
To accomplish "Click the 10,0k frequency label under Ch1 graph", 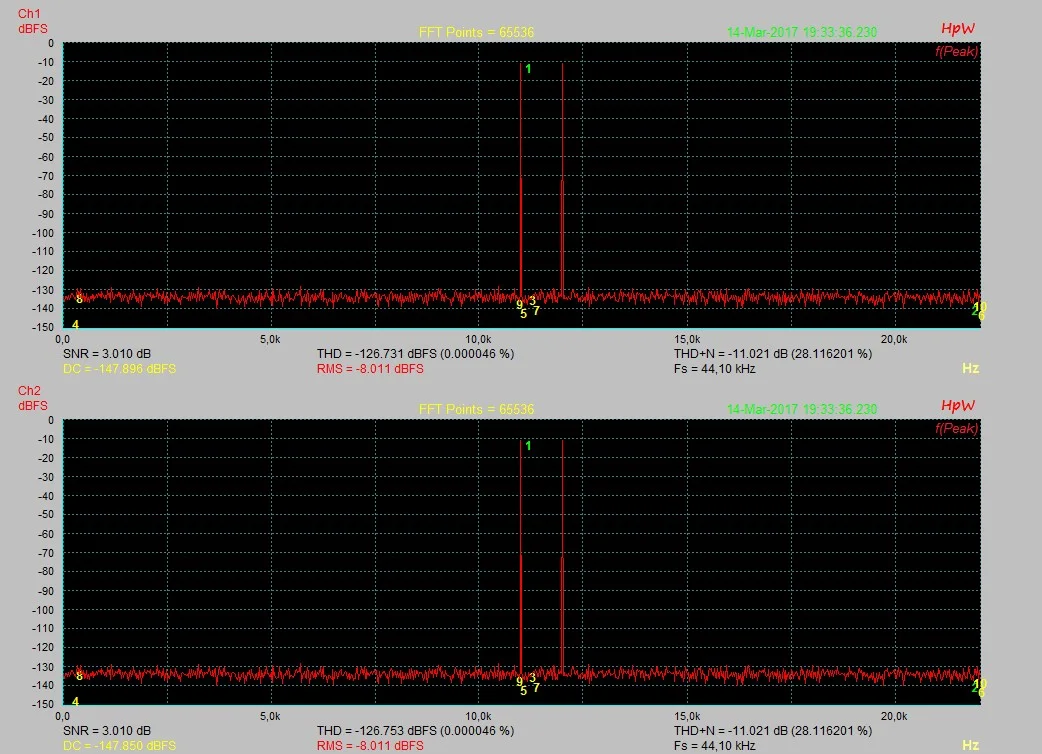I will (478, 339).
